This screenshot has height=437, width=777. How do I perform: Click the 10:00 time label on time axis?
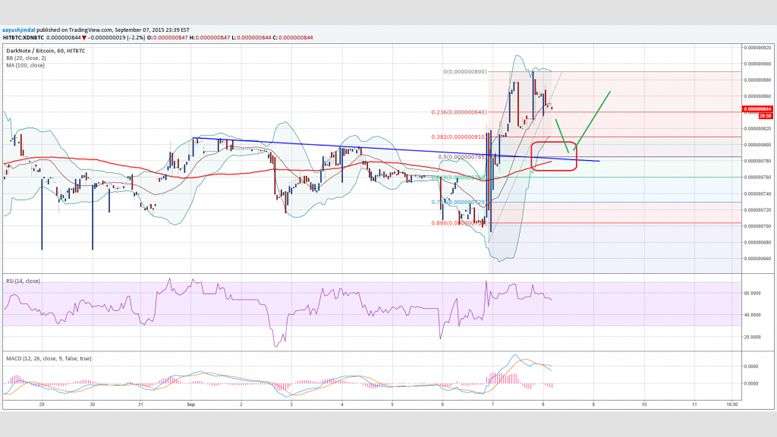point(732,404)
